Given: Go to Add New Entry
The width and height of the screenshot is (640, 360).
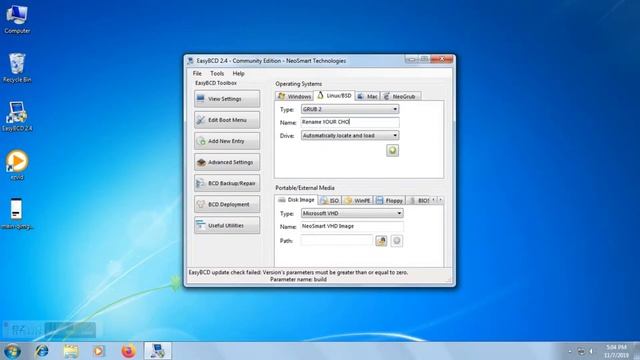Looking at the screenshot, I should (x=227, y=141).
